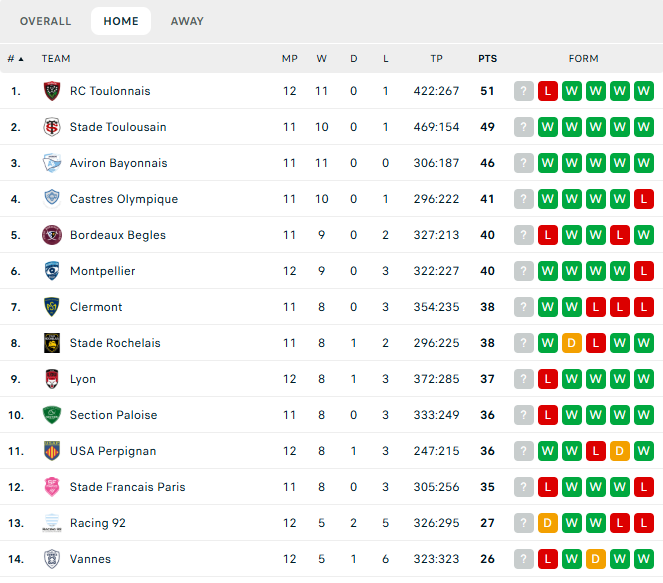Image resolution: width=663 pixels, height=583 pixels.
Task: Click the Stade Francais Paris pink logo
Action: pyautogui.click(x=52, y=487)
